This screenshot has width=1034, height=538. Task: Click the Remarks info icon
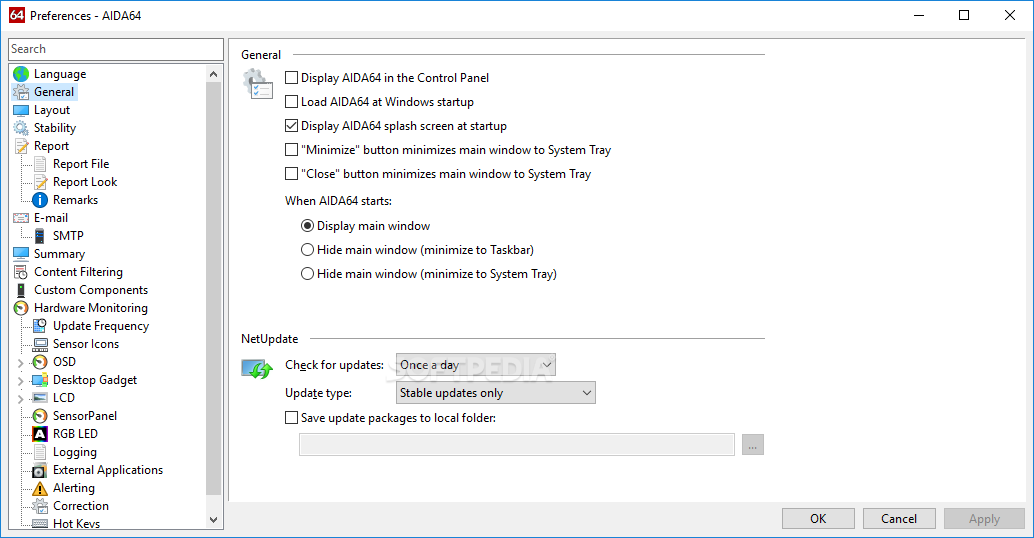(40, 200)
